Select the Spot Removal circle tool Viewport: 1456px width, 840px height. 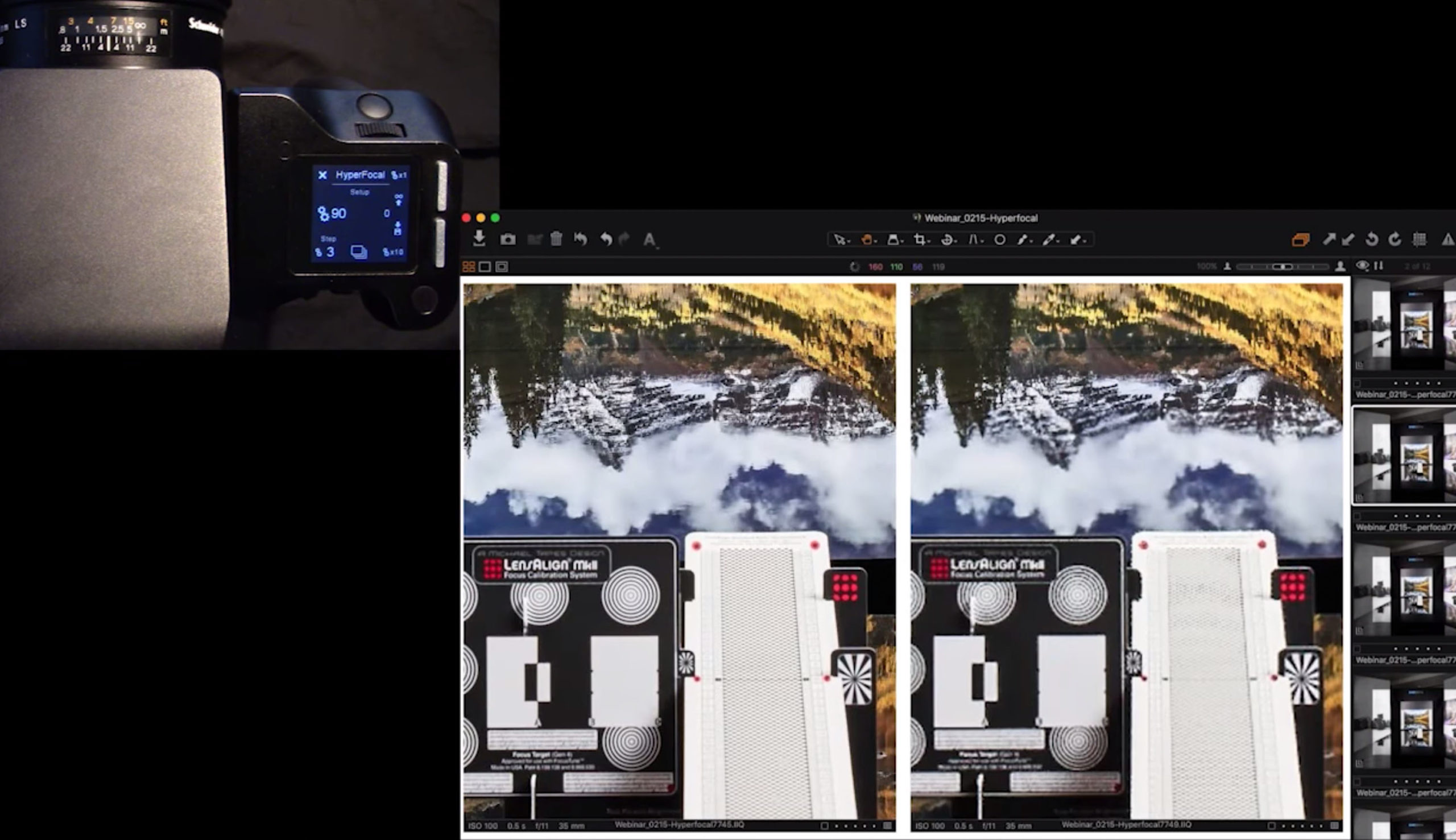tap(1000, 240)
